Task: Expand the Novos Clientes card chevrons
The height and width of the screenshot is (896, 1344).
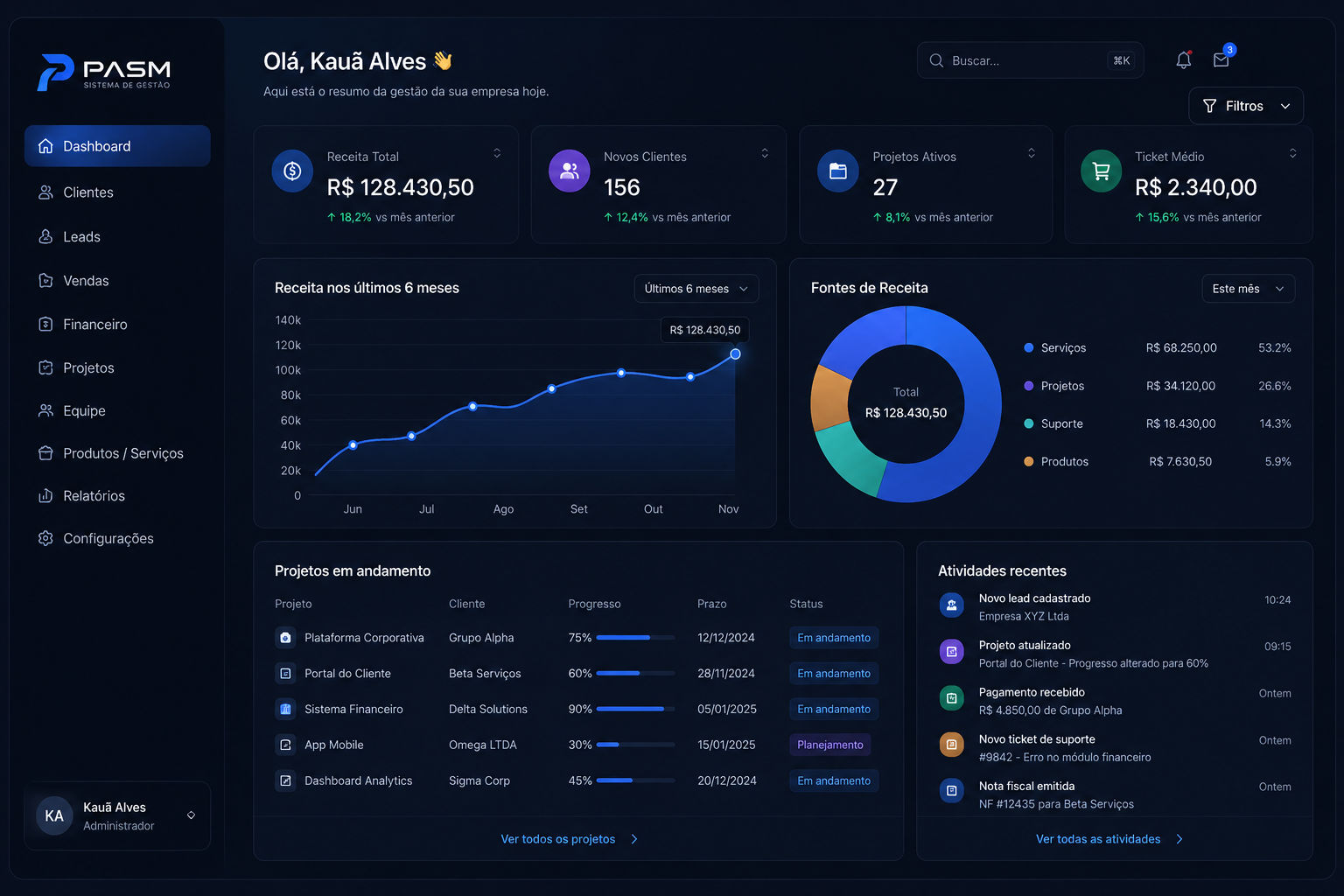Action: pos(765,153)
